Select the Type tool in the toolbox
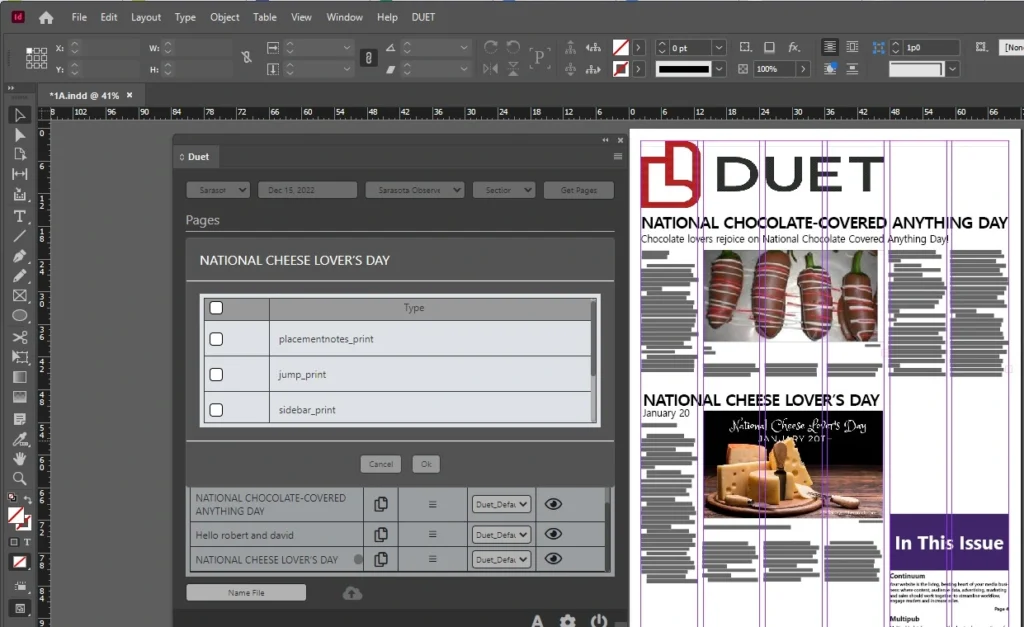 tap(19, 216)
